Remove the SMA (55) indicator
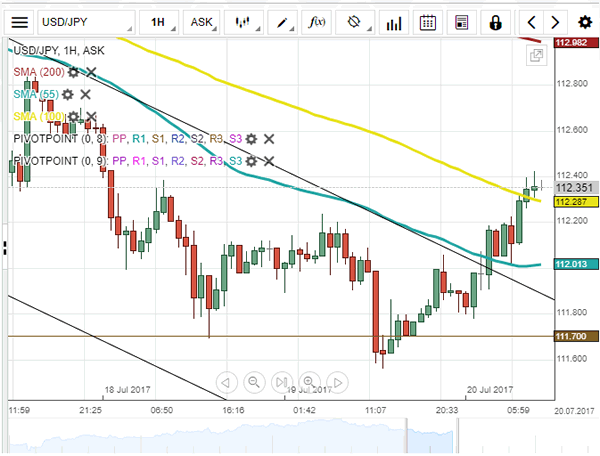The width and height of the screenshot is (600, 456). (x=85, y=94)
